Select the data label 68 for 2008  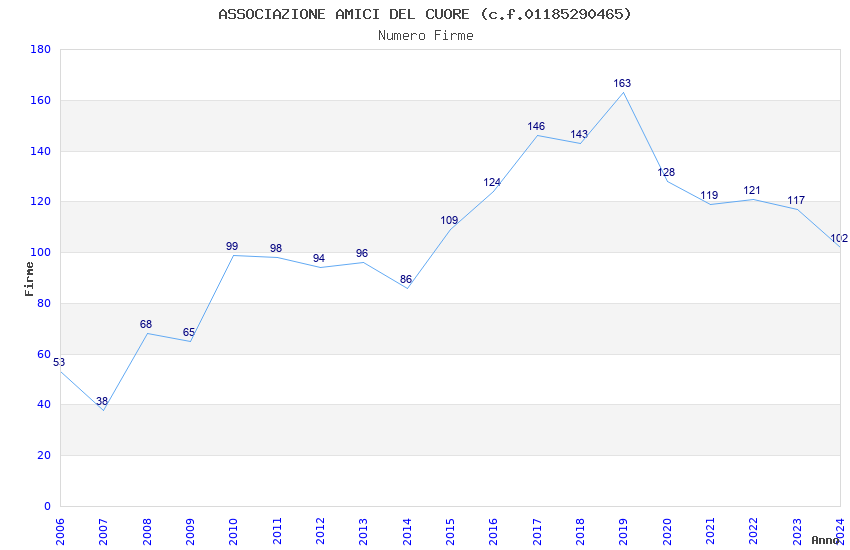coord(146,324)
